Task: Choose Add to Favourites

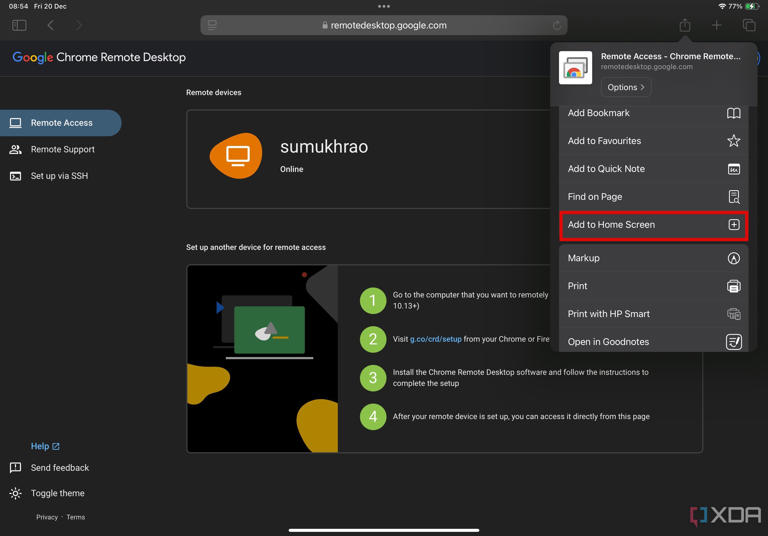Action: [654, 141]
